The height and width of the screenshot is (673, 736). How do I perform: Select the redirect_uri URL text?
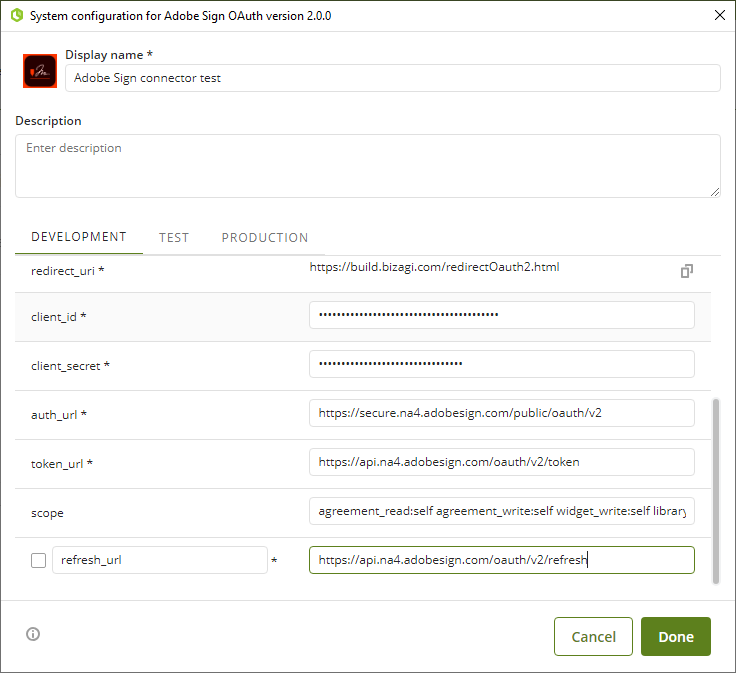(434, 267)
